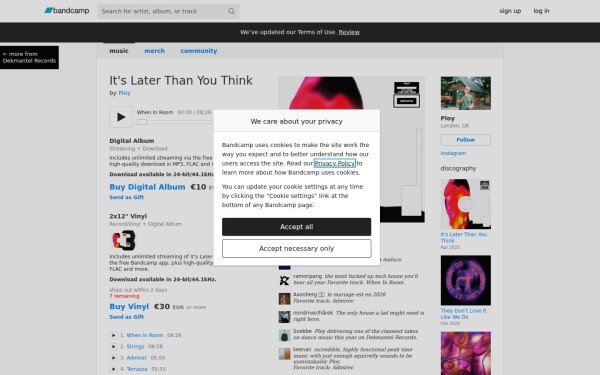
Task: Open the Privacy Policy link
Action: tap(334, 163)
